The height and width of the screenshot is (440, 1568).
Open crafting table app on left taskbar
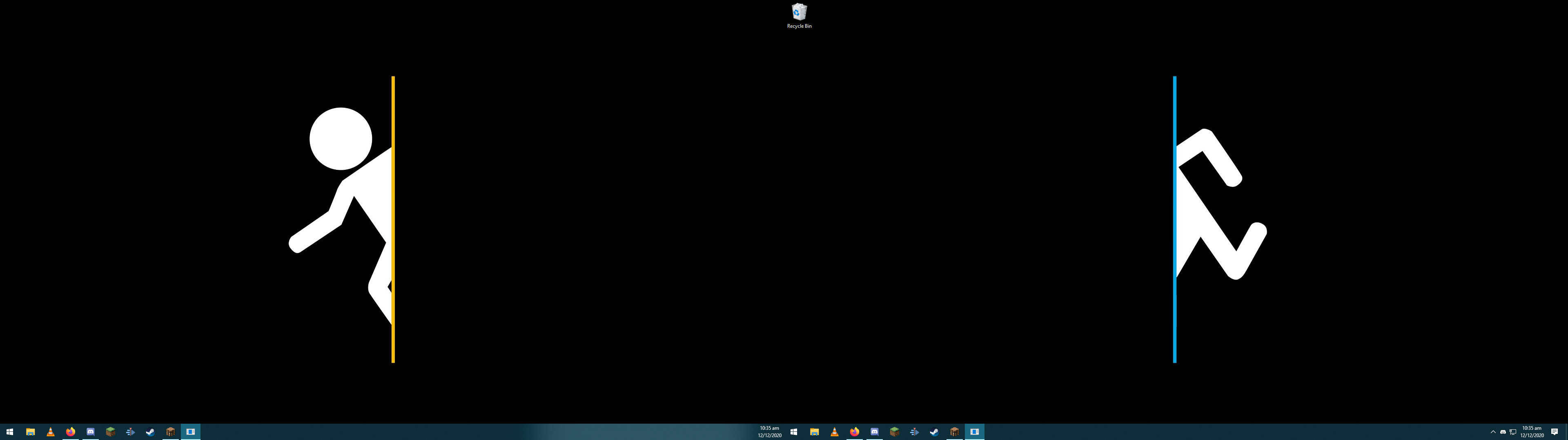click(170, 432)
